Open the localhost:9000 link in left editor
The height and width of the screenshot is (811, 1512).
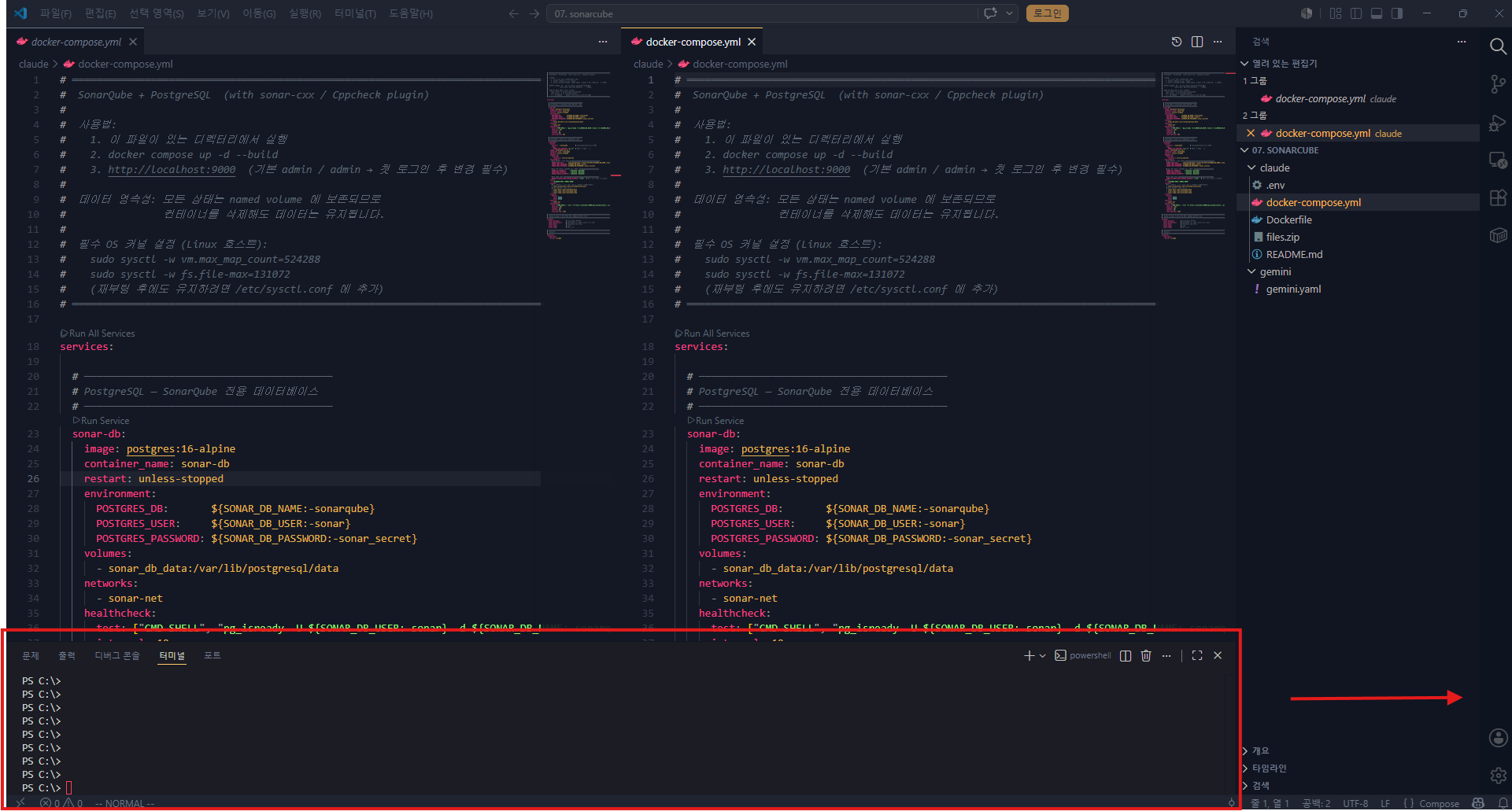click(x=172, y=169)
